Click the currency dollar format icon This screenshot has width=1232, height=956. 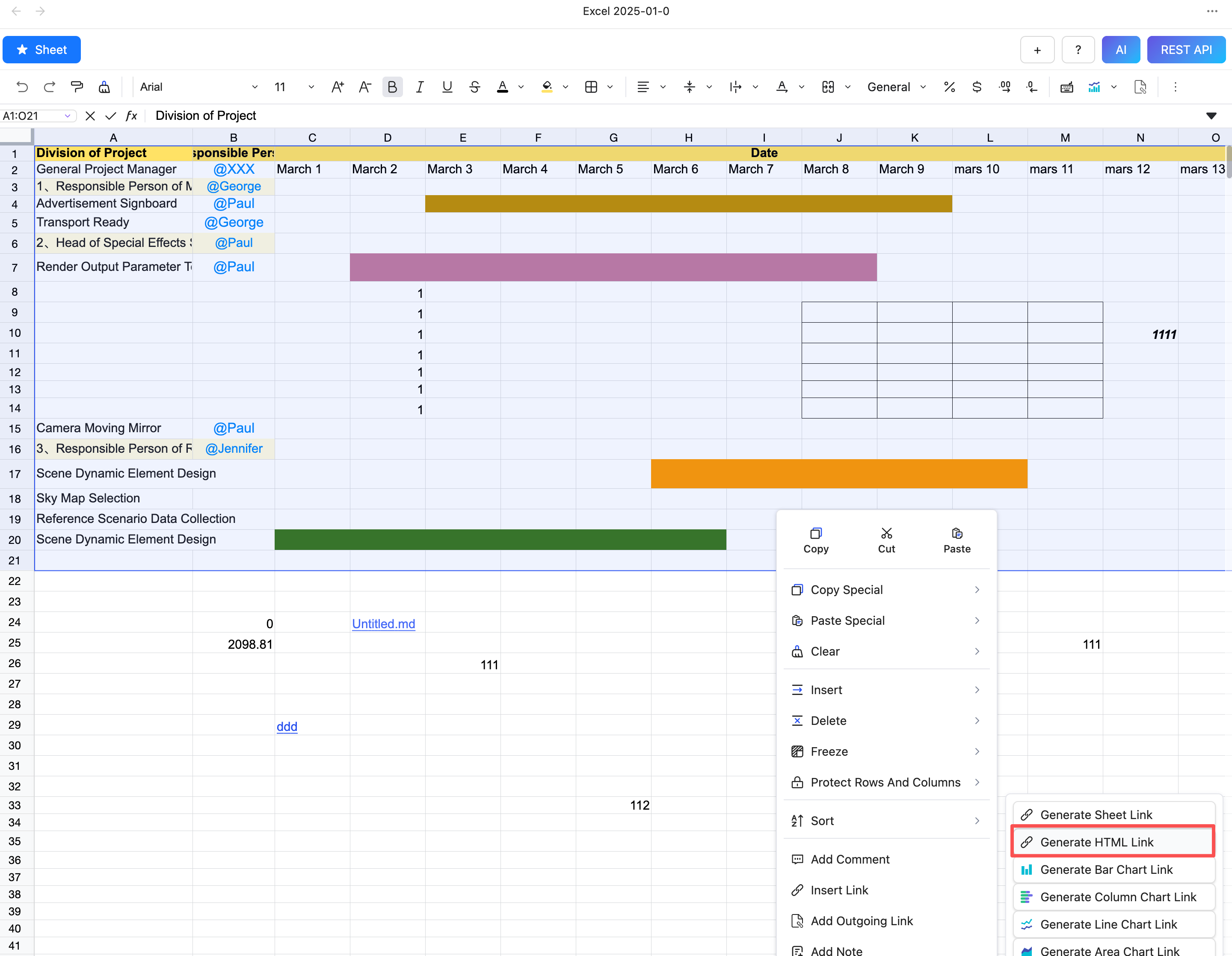pyautogui.click(x=977, y=87)
